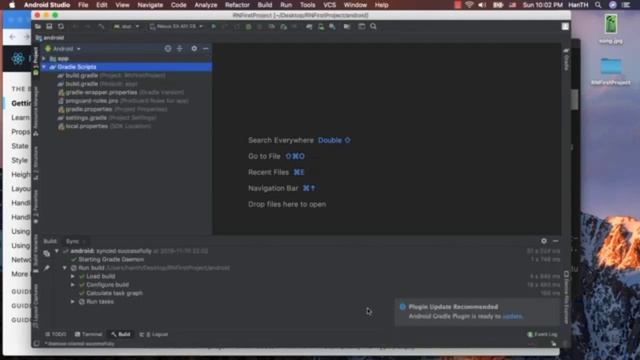Image resolution: width=640 pixels, height=360 pixels.
Task: Click the React logo in browser window
Action: pyautogui.click(x=18, y=59)
